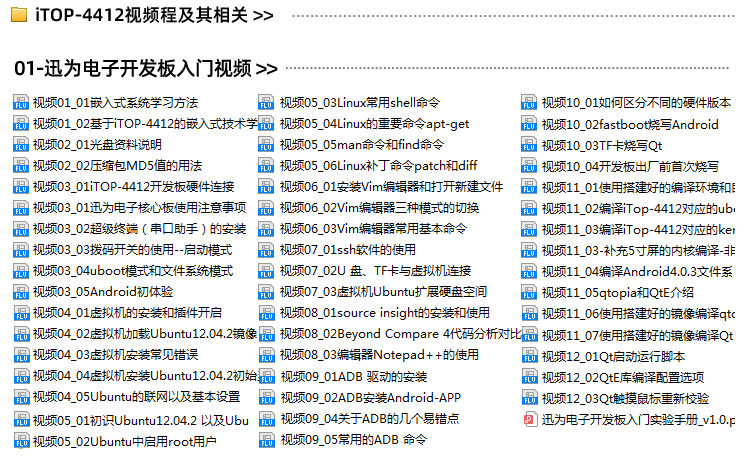Click FLV icon for 视频04_01虚拟机的安装和插件开启
Screen dimensions: 750x469
pyautogui.click(x=21, y=313)
